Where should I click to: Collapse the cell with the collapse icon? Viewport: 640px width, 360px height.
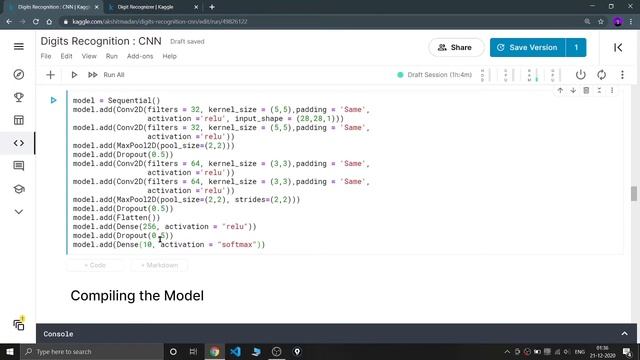click(x=599, y=91)
